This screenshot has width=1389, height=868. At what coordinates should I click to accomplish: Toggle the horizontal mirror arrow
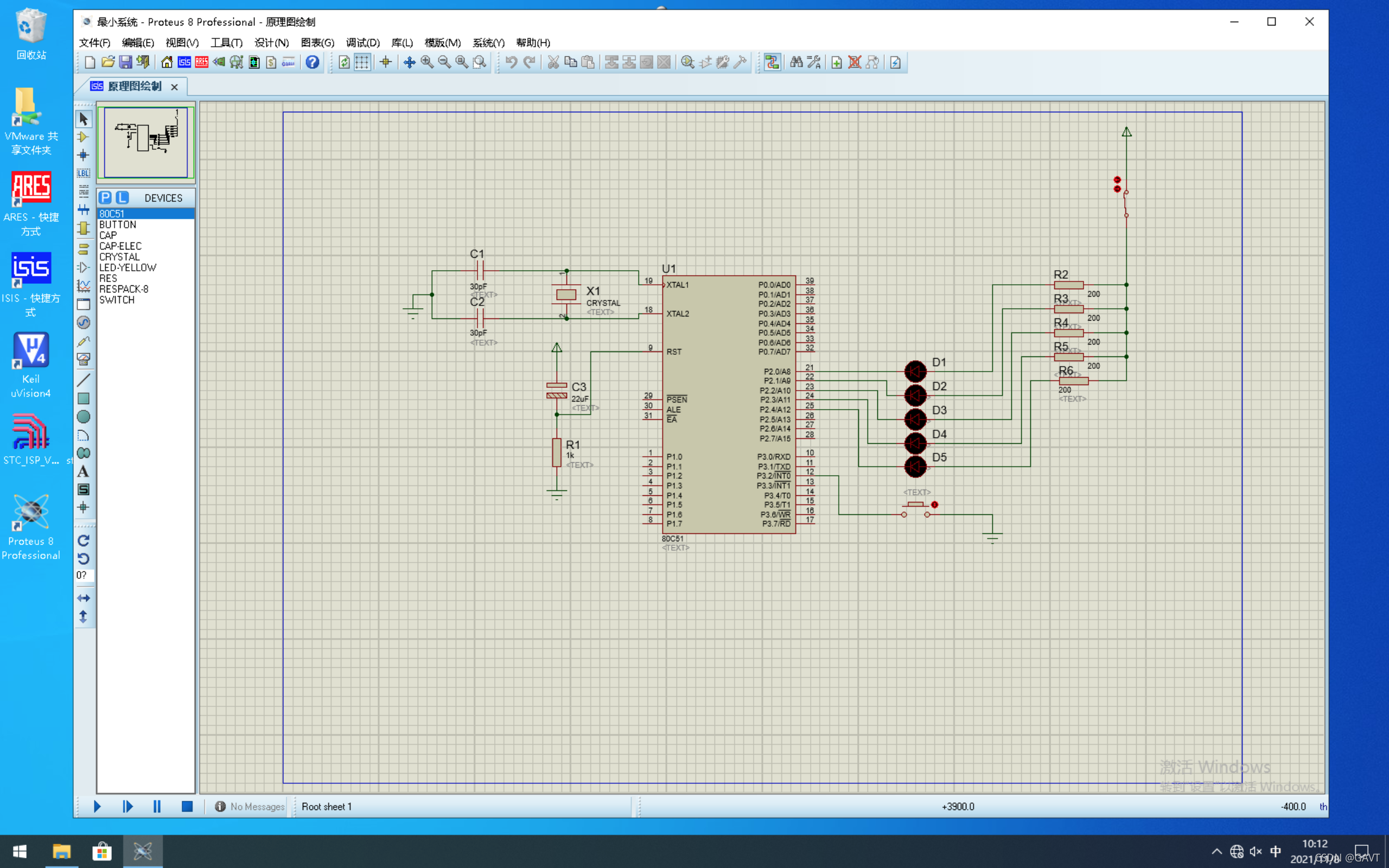84,598
